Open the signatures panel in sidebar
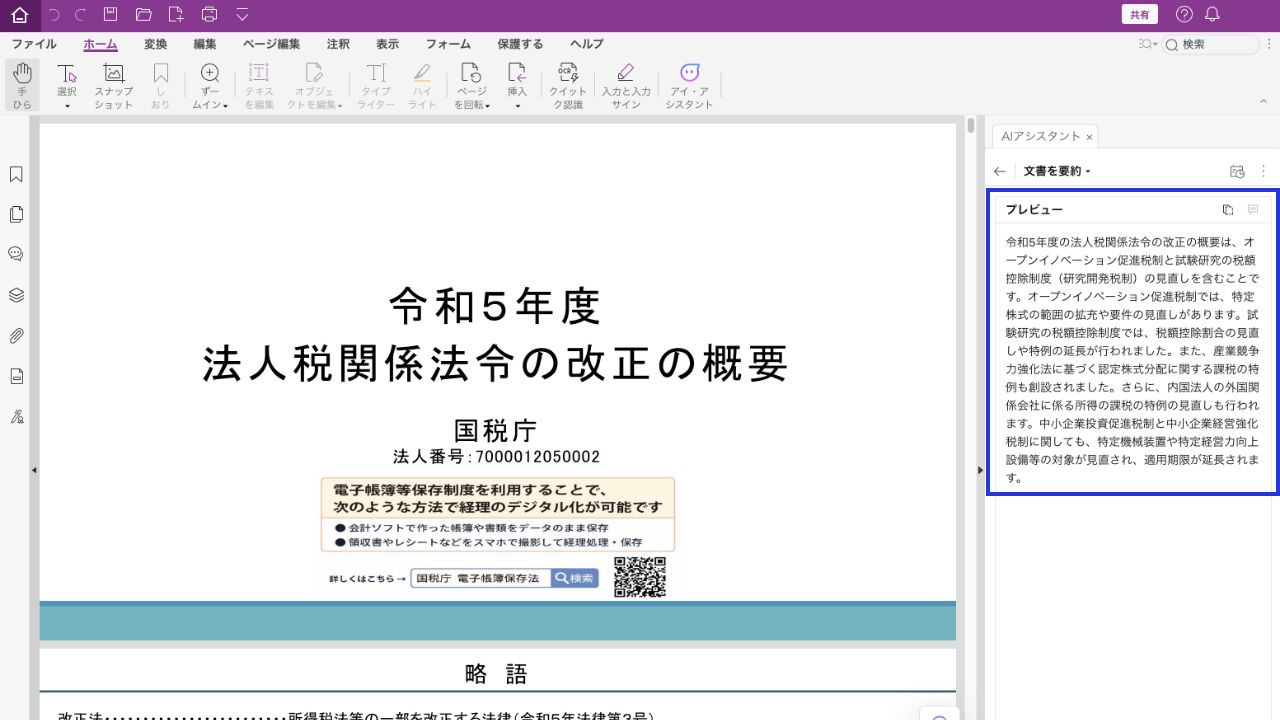The height and width of the screenshot is (720, 1280). (16, 416)
